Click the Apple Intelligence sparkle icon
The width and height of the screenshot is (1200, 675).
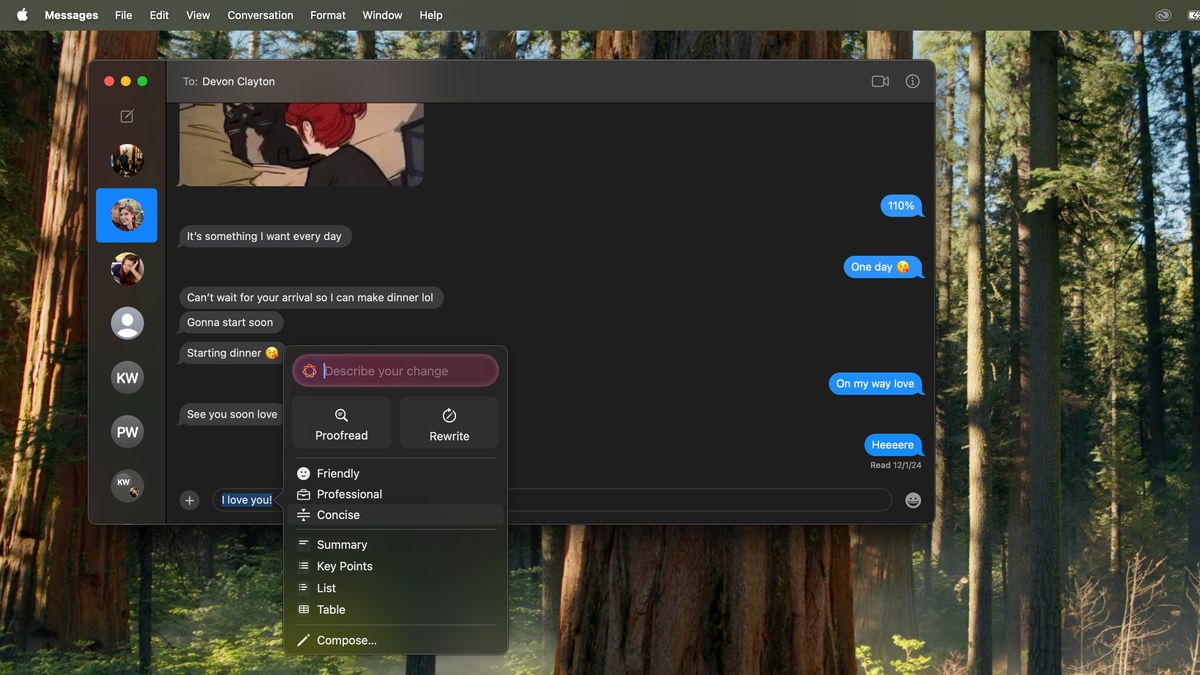coord(309,369)
